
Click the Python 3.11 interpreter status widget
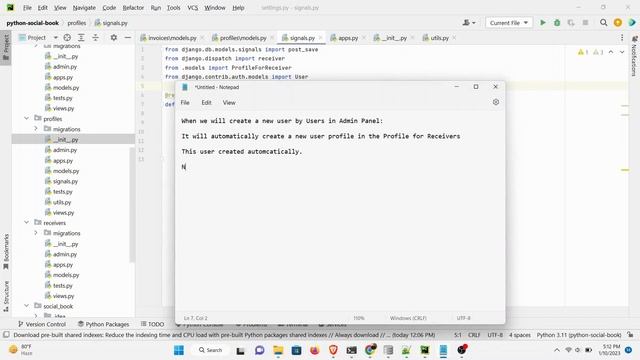[x=579, y=335]
